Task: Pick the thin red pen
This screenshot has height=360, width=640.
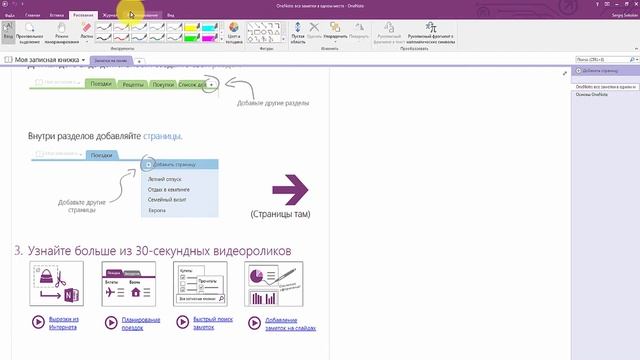Action: (x=121, y=27)
